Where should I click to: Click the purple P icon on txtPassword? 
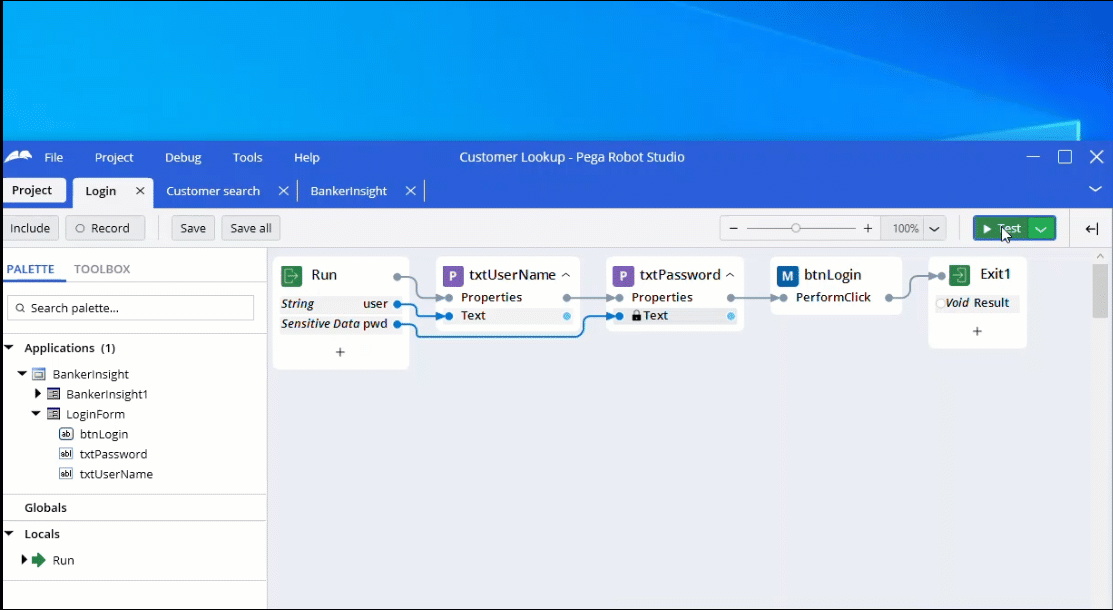click(623, 276)
